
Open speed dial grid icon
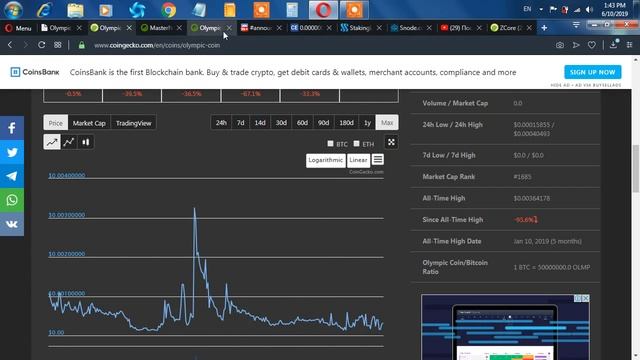pos(58,45)
